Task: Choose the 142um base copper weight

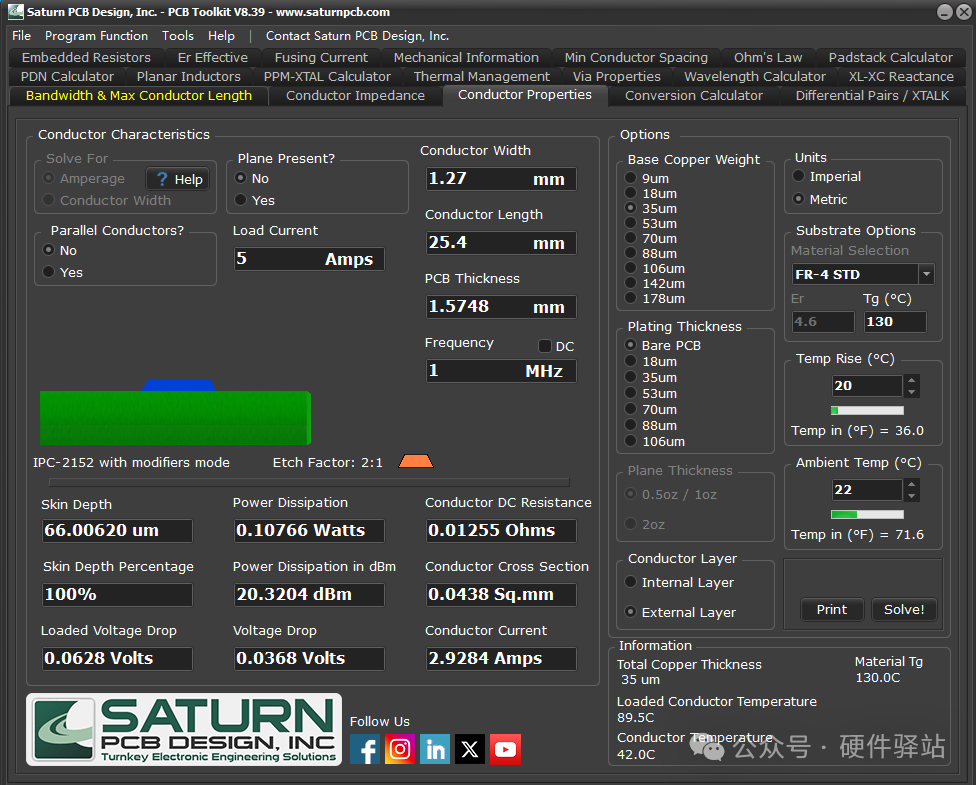Action: pyautogui.click(x=631, y=283)
